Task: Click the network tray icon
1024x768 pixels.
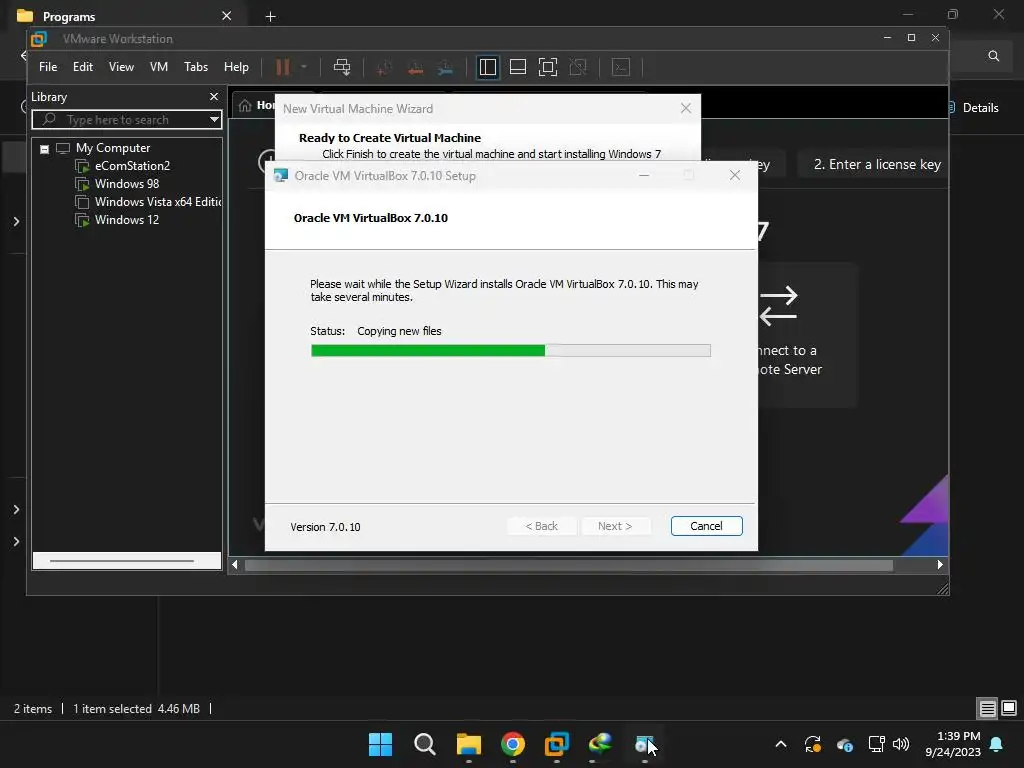Action: point(876,744)
